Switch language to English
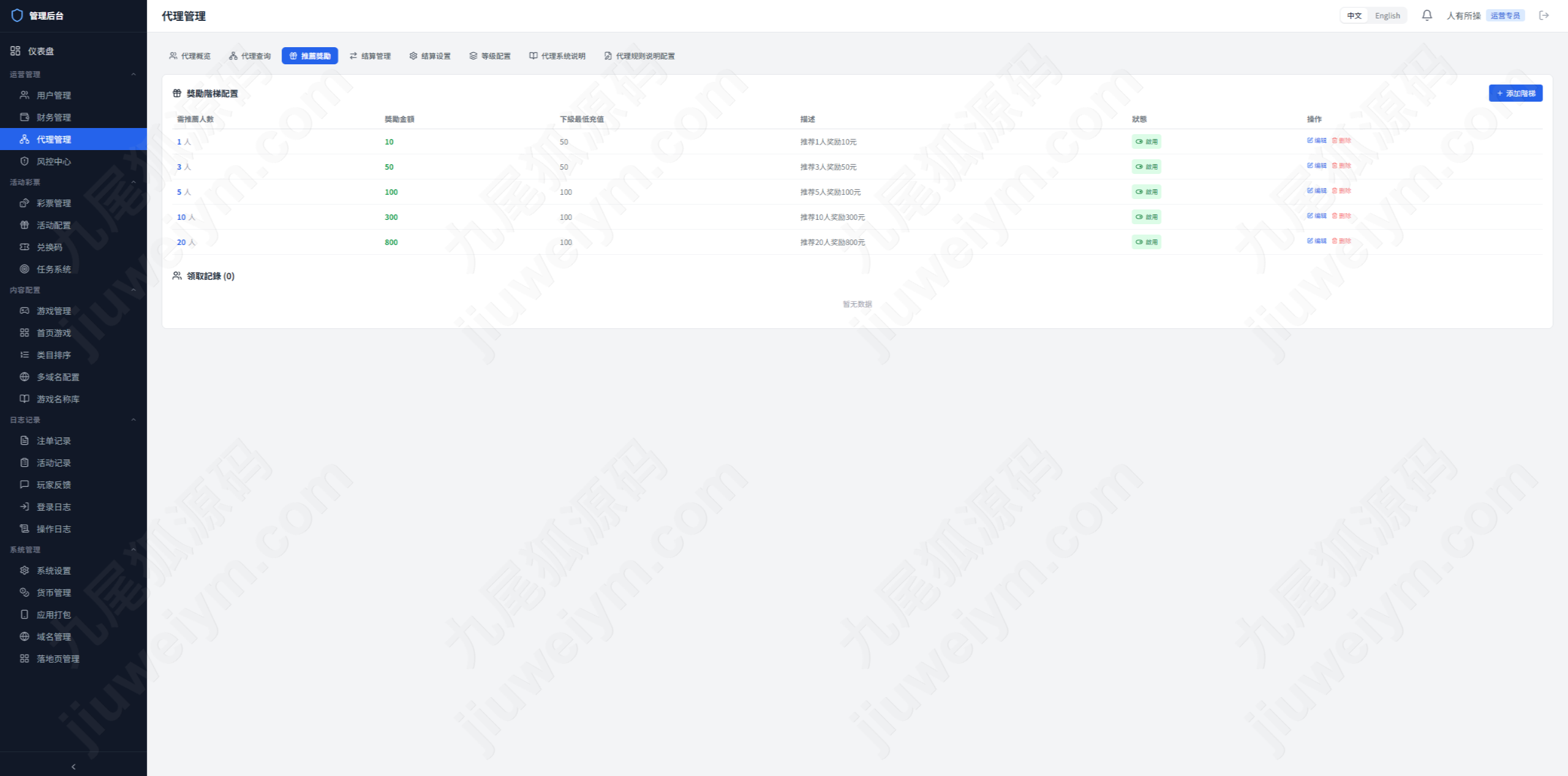Viewport: 1568px width, 776px height. pyautogui.click(x=1387, y=16)
